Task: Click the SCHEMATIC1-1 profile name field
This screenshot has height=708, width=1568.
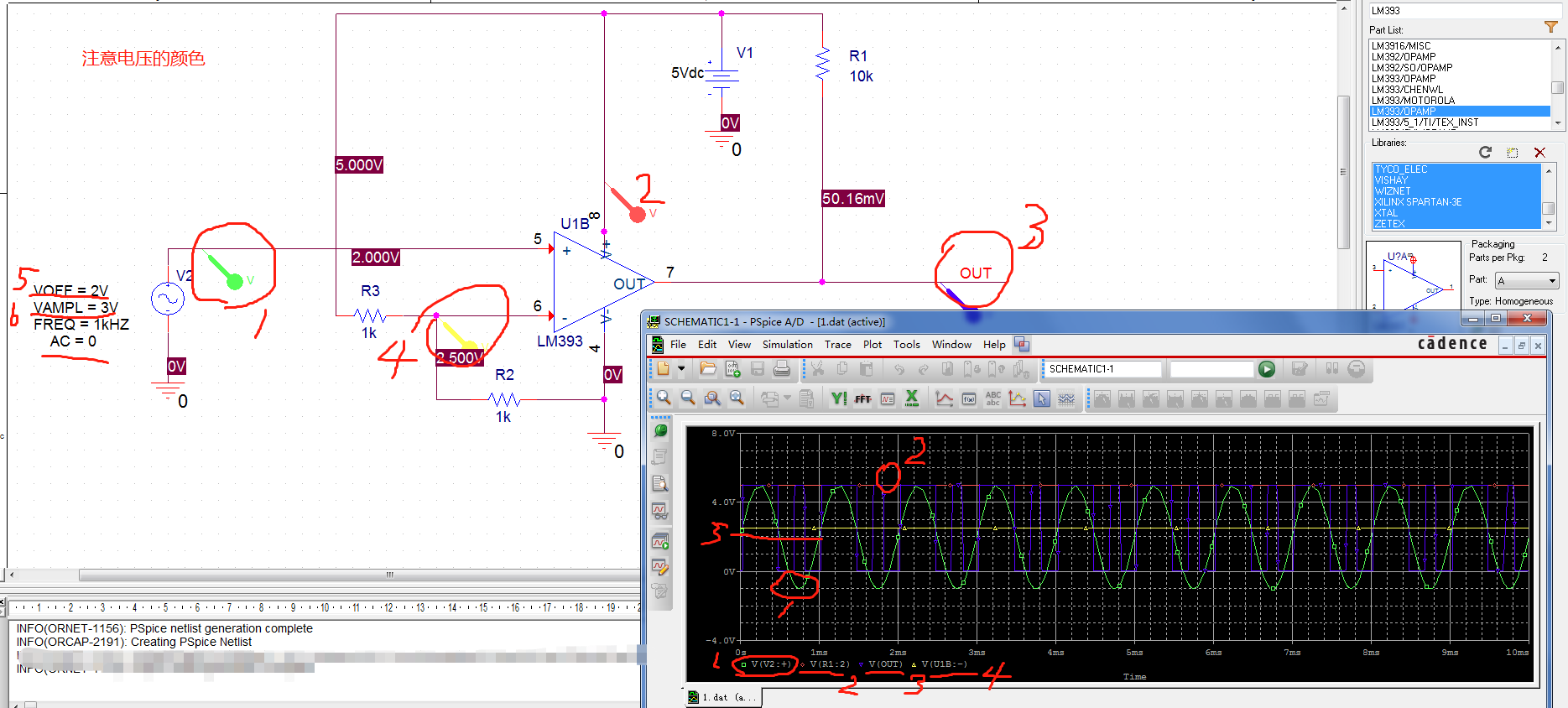Action: coord(1102,369)
